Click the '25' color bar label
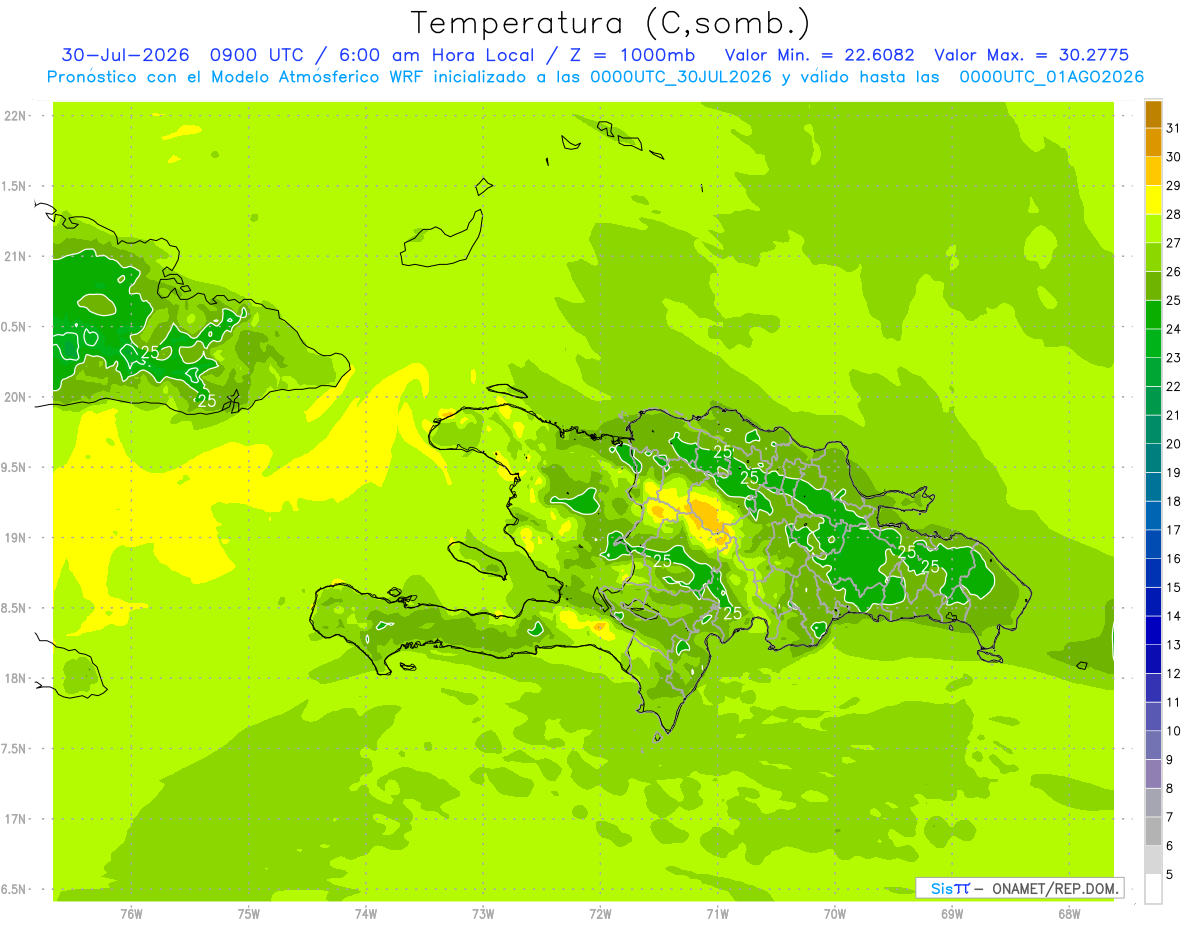 point(1173,300)
